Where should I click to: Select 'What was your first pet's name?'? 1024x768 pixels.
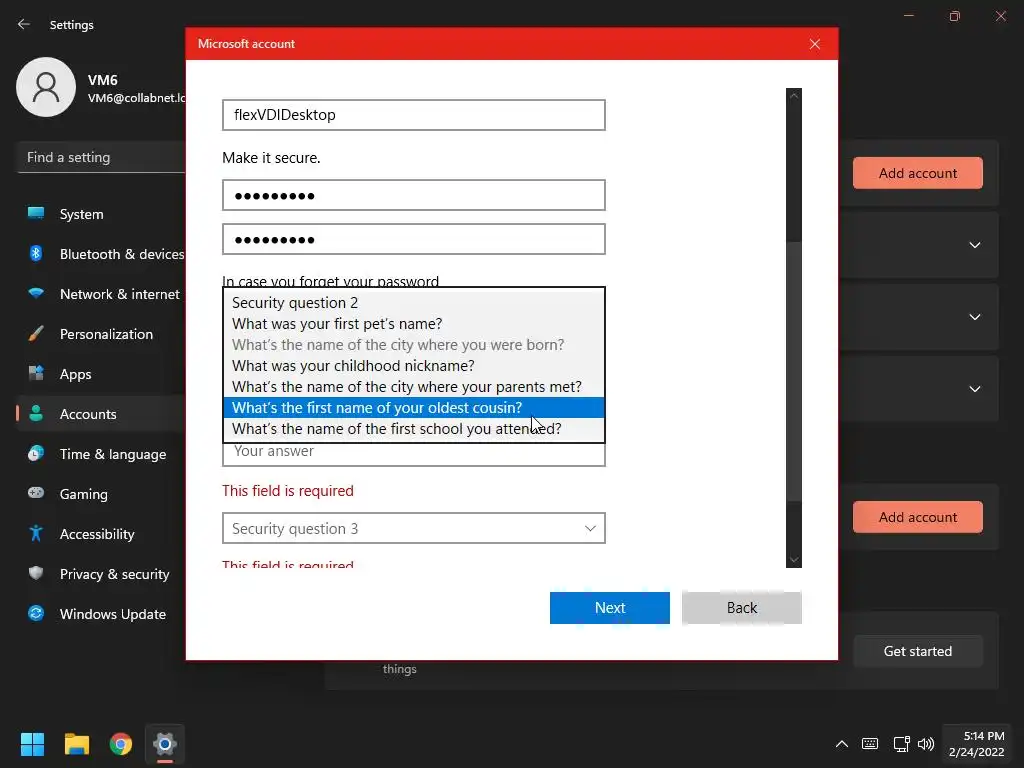coord(414,323)
